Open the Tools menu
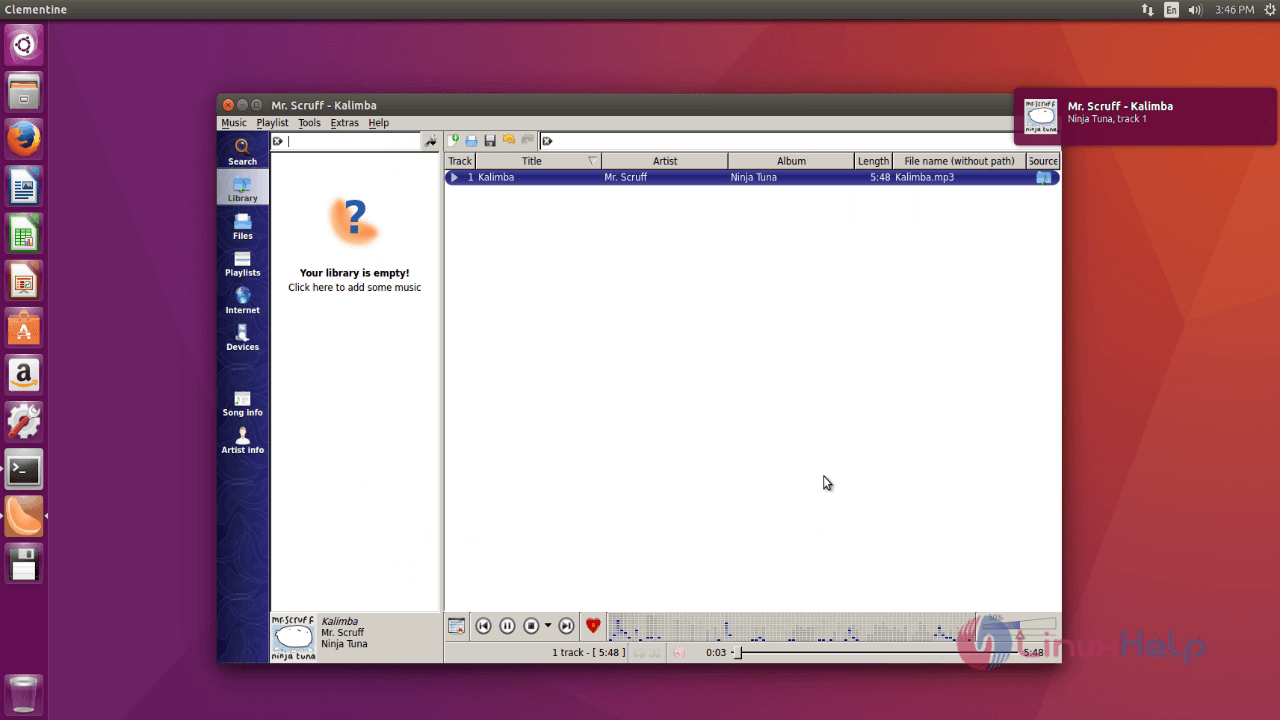This screenshot has height=720, width=1280. (x=309, y=123)
